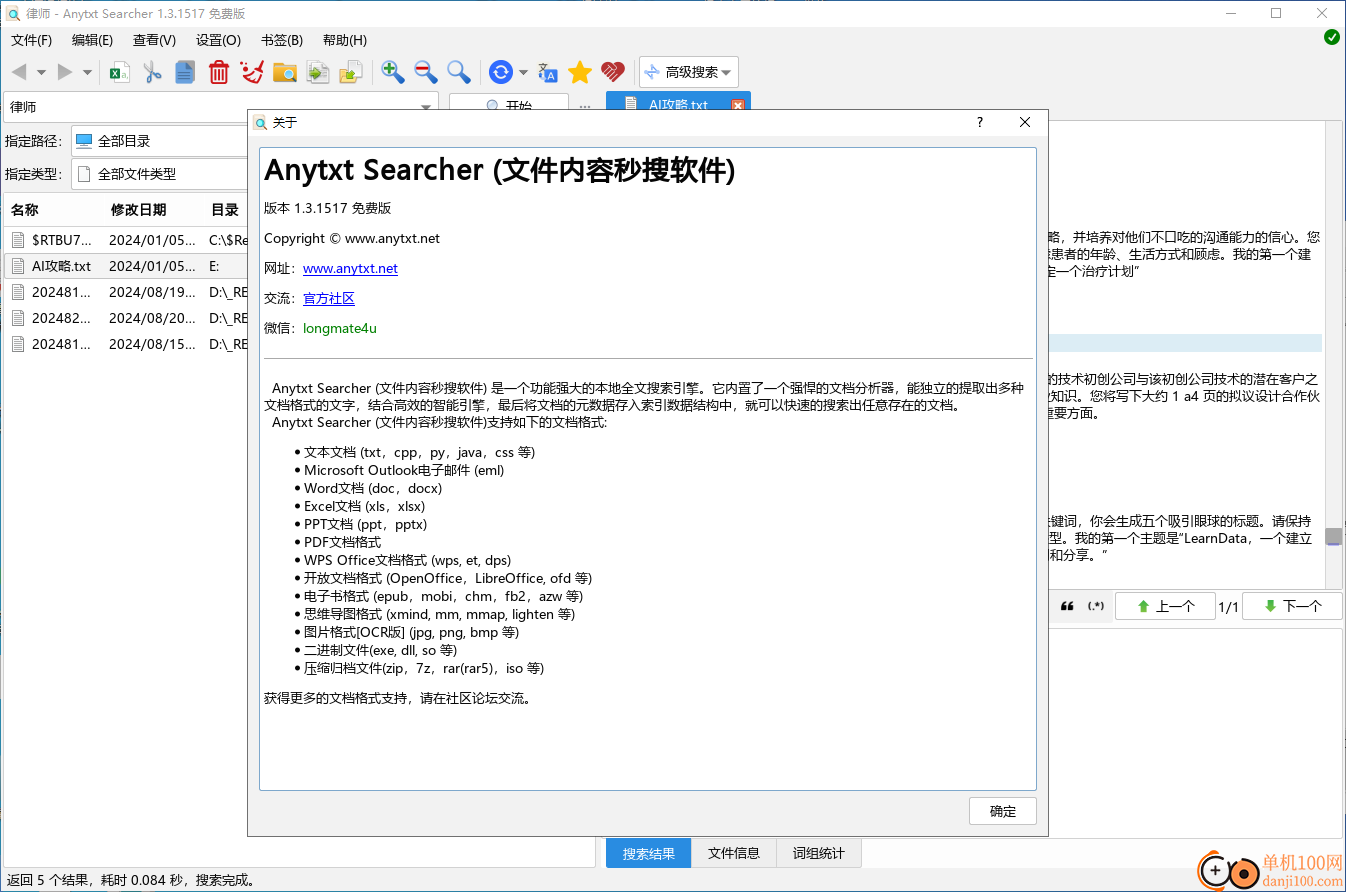Switch to the 搜索结果 tab
1346x892 pixels.
tap(649, 853)
